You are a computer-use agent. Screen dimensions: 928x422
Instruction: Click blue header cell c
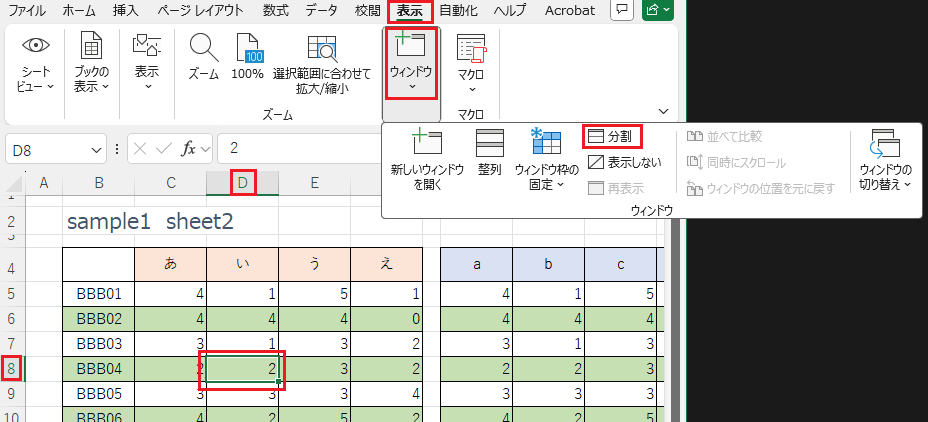tap(621, 265)
